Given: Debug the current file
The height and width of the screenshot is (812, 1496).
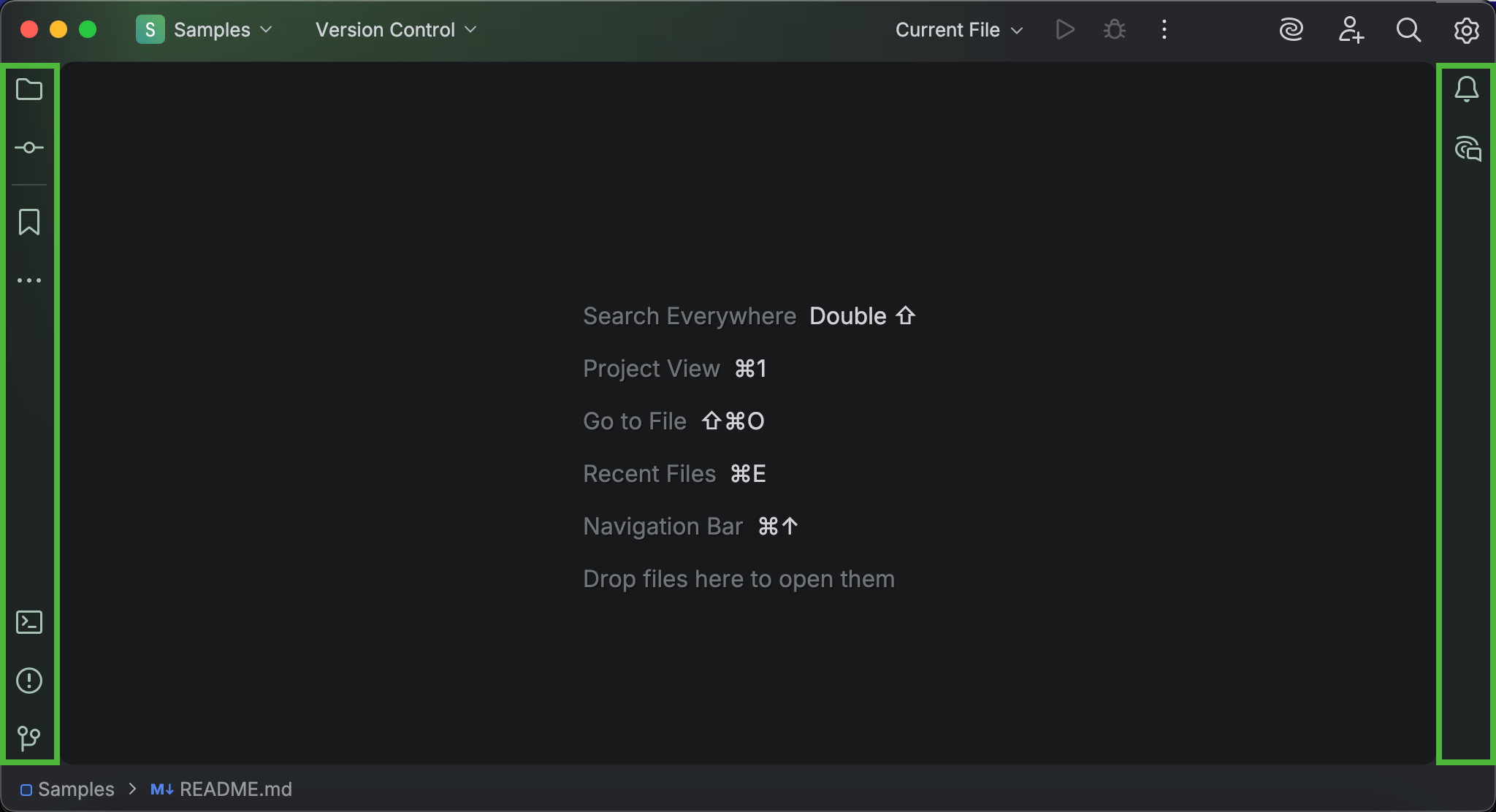Looking at the screenshot, I should (1113, 30).
